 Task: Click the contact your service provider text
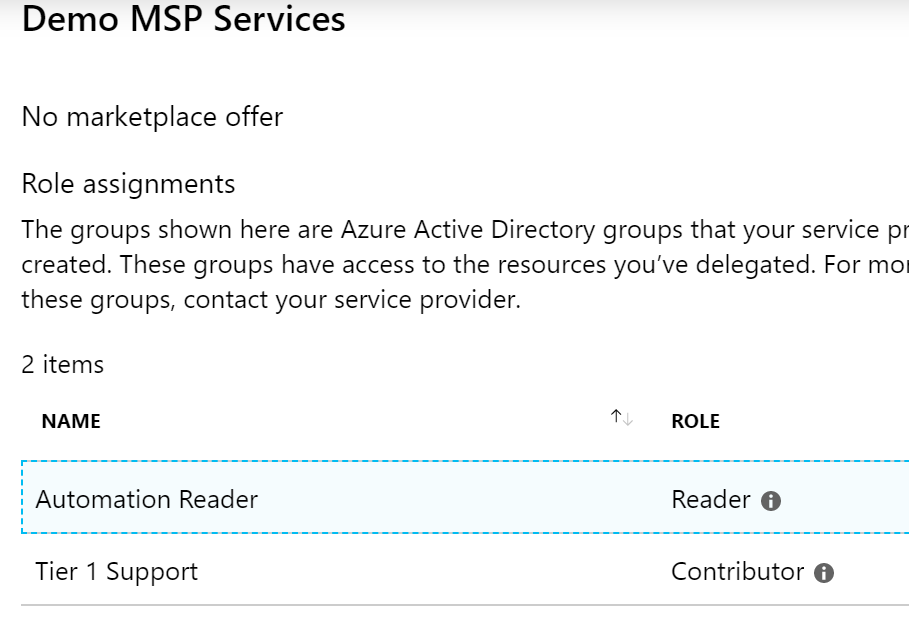(352, 300)
